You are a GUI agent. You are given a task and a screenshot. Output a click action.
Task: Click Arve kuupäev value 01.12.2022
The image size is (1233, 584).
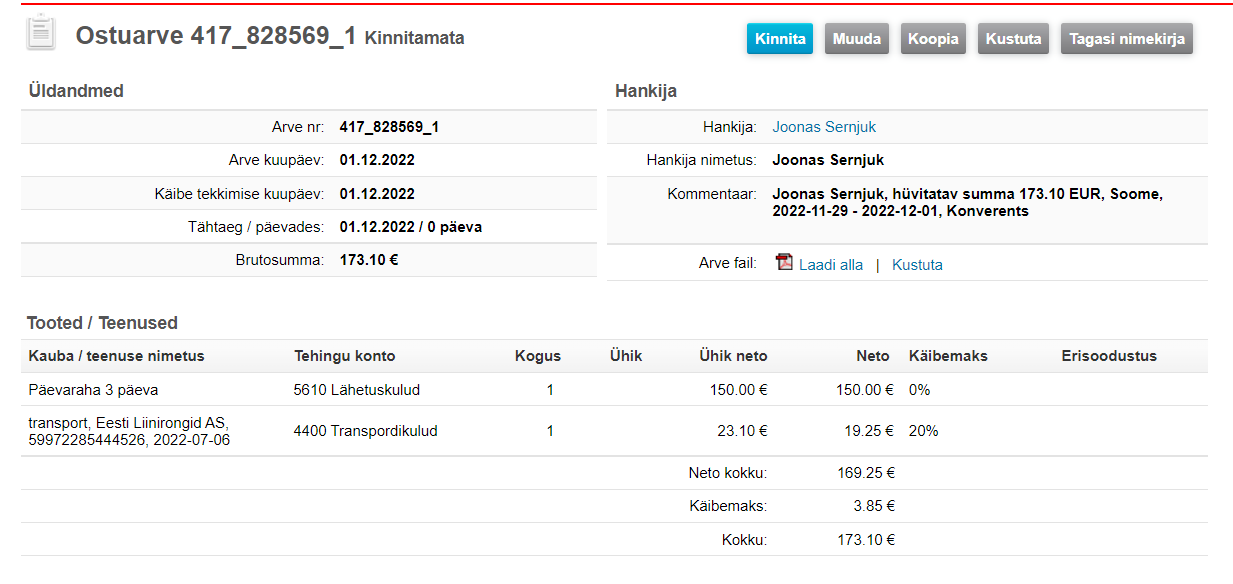coord(377,160)
